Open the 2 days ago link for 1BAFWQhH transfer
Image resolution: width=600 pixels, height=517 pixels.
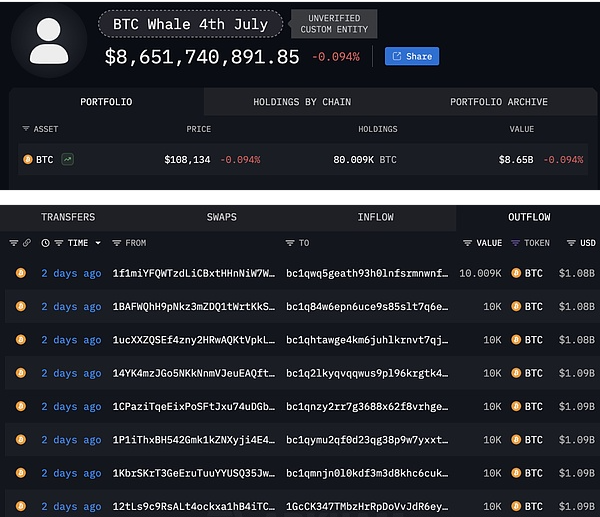click(x=71, y=307)
